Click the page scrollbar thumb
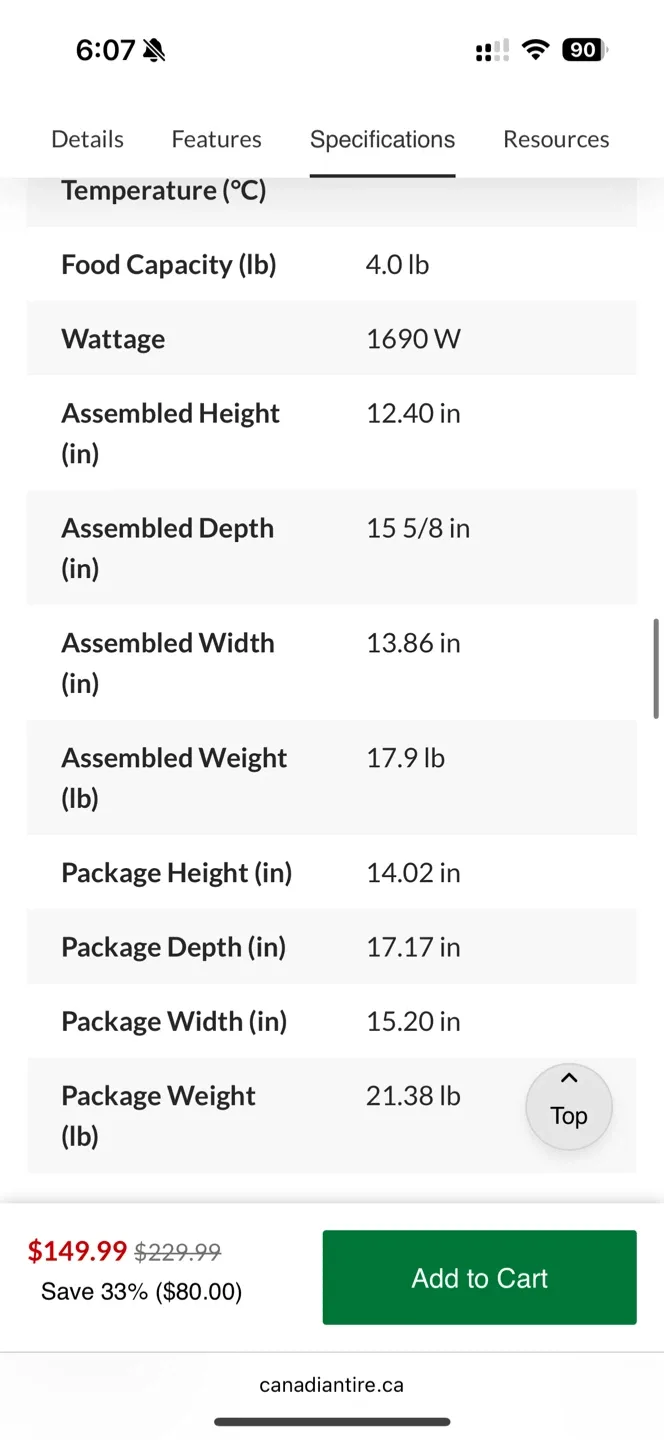This screenshot has height=1440, width=664. [656, 668]
